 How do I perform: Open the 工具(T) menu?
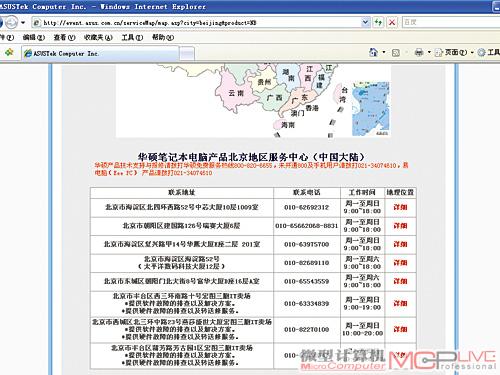[132, 37]
